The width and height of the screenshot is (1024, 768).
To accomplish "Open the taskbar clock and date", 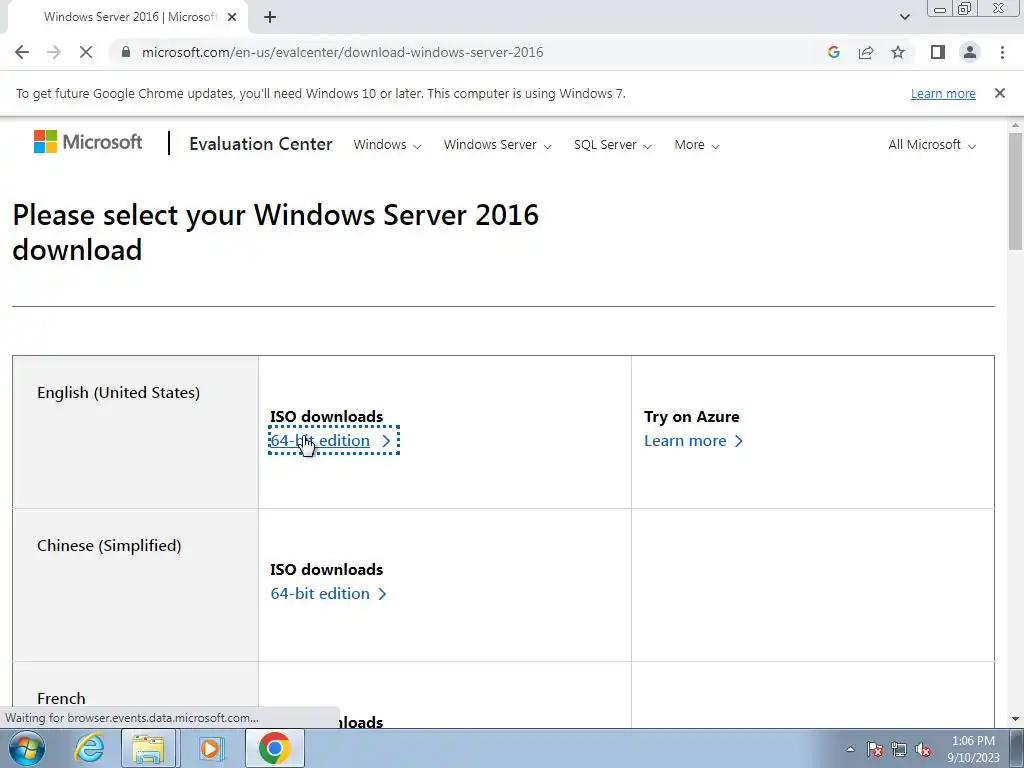I will (973, 749).
